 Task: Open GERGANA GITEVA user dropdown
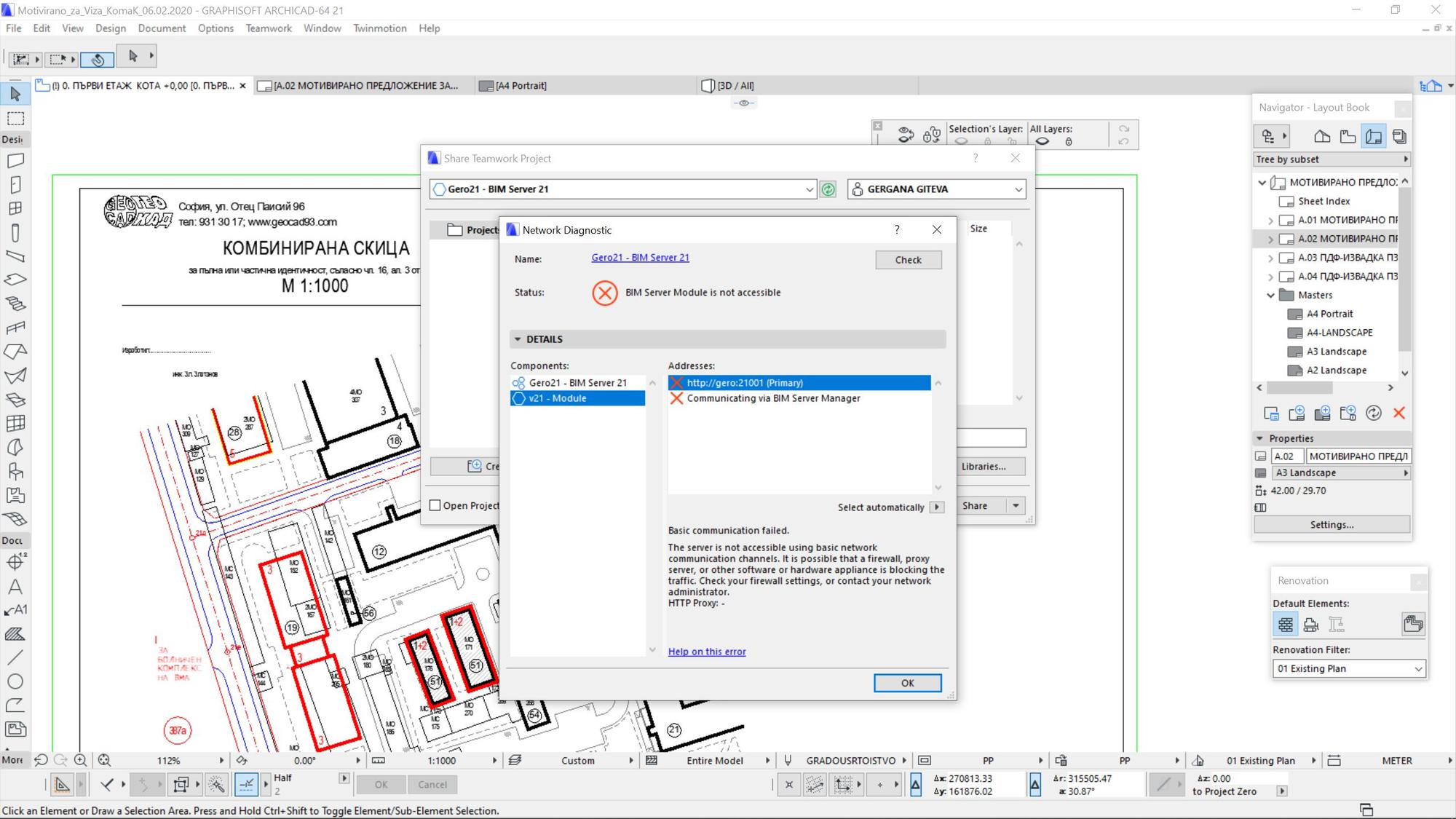pos(937,189)
